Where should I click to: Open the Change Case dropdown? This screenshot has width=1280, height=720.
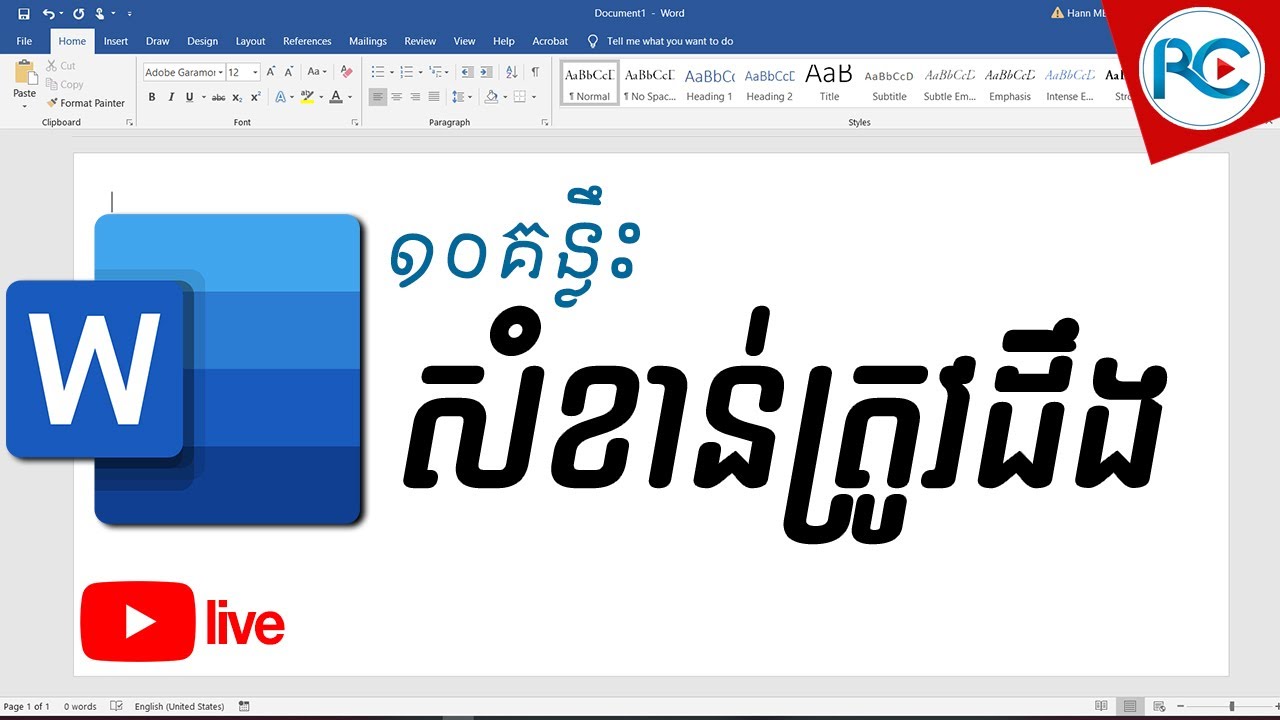point(317,72)
